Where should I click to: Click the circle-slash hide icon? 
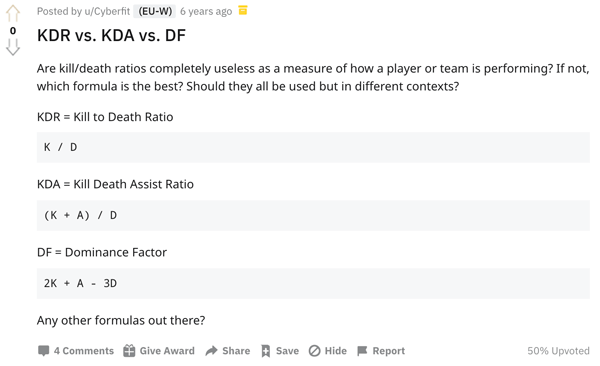pyautogui.click(x=315, y=351)
